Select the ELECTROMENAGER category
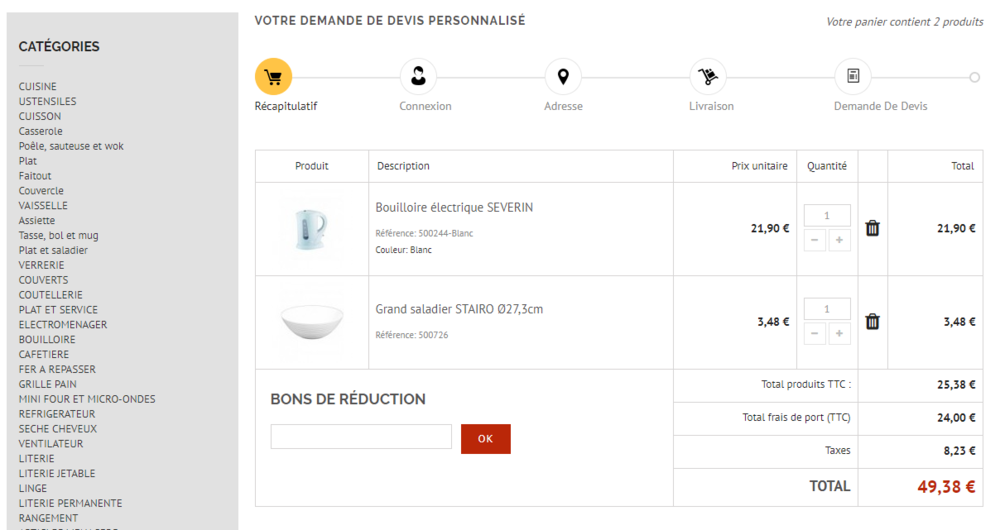Viewport: 1000px width, 530px height. 62,324
